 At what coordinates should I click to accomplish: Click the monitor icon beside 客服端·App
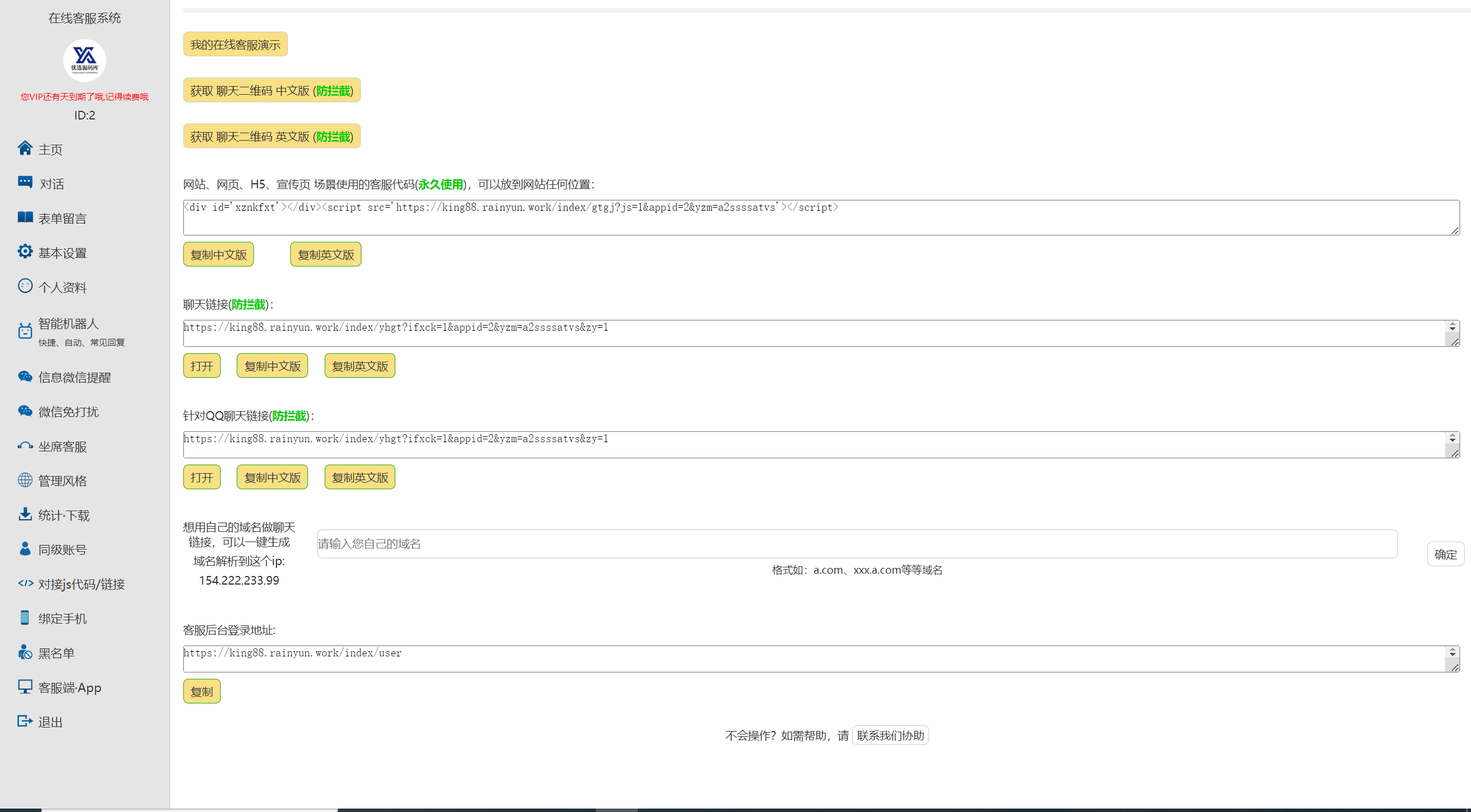tap(25, 687)
